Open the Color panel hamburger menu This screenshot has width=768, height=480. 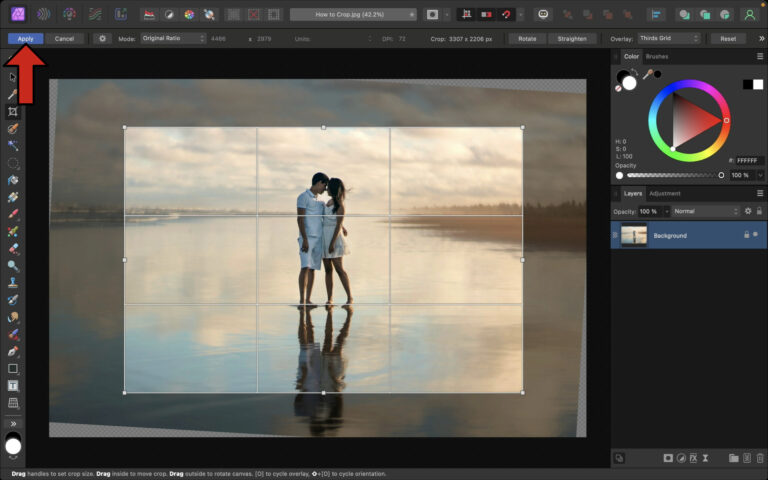click(760, 56)
